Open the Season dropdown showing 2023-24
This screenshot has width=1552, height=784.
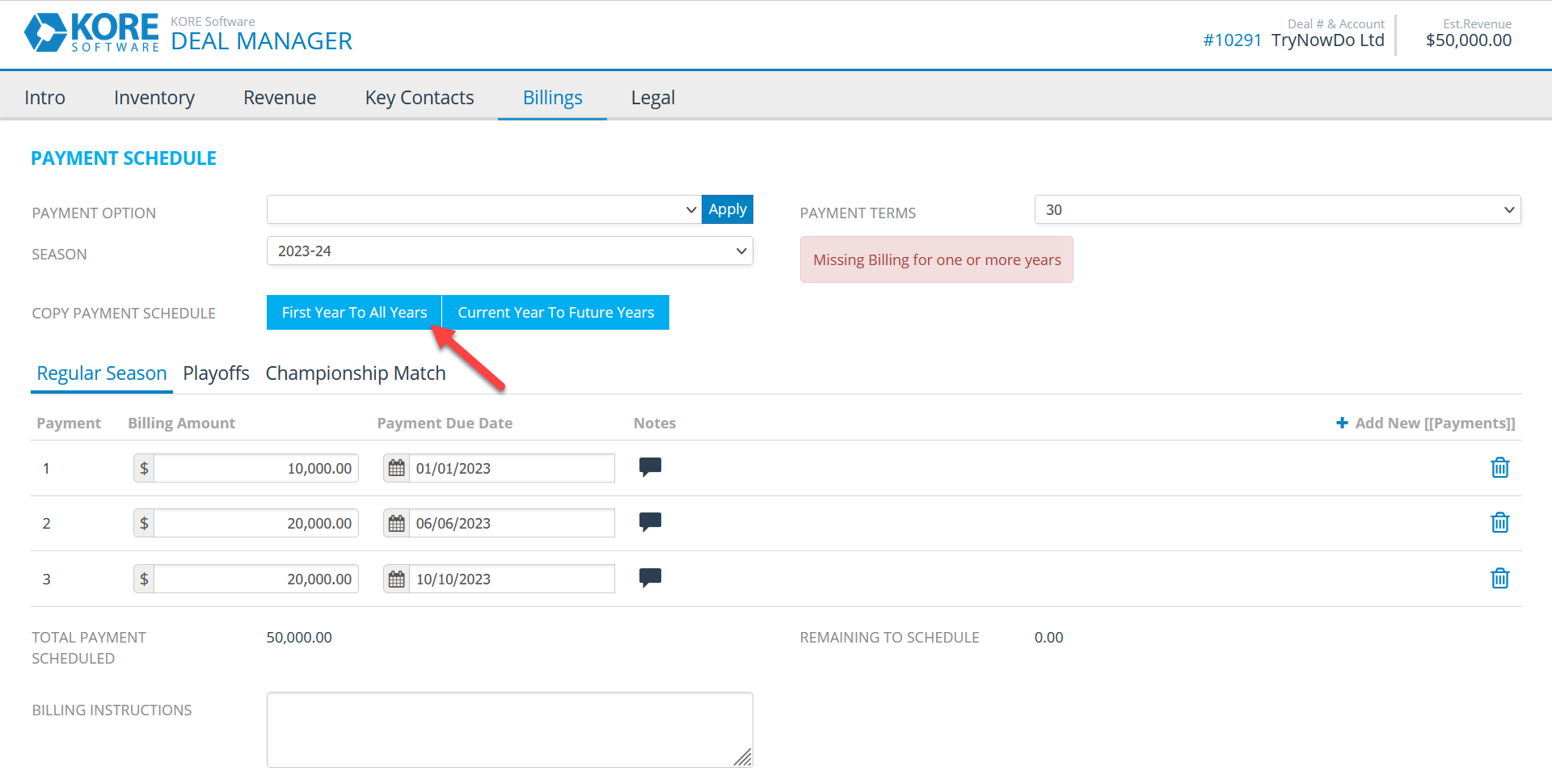coord(510,251)
